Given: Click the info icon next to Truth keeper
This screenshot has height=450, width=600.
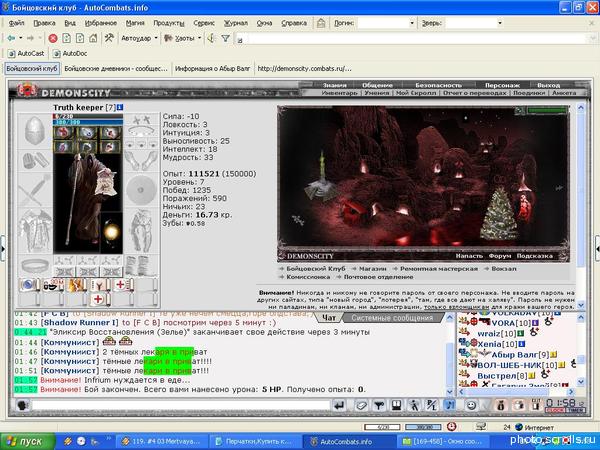Looking at the screenshot, I should [120, 108].
